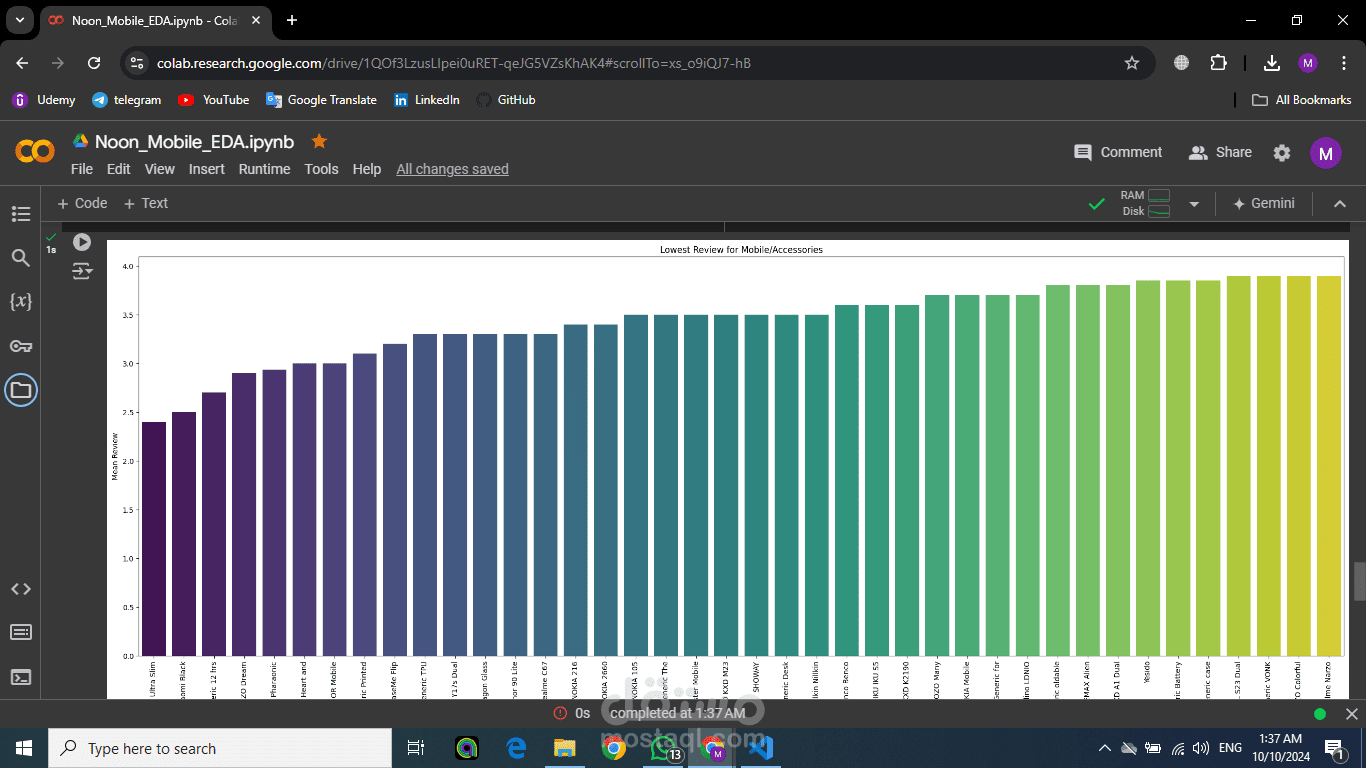Open the Terminal icon at sidebar bottom
The height and width of the screenshot is (768, 1366).
tap(21, 677)
